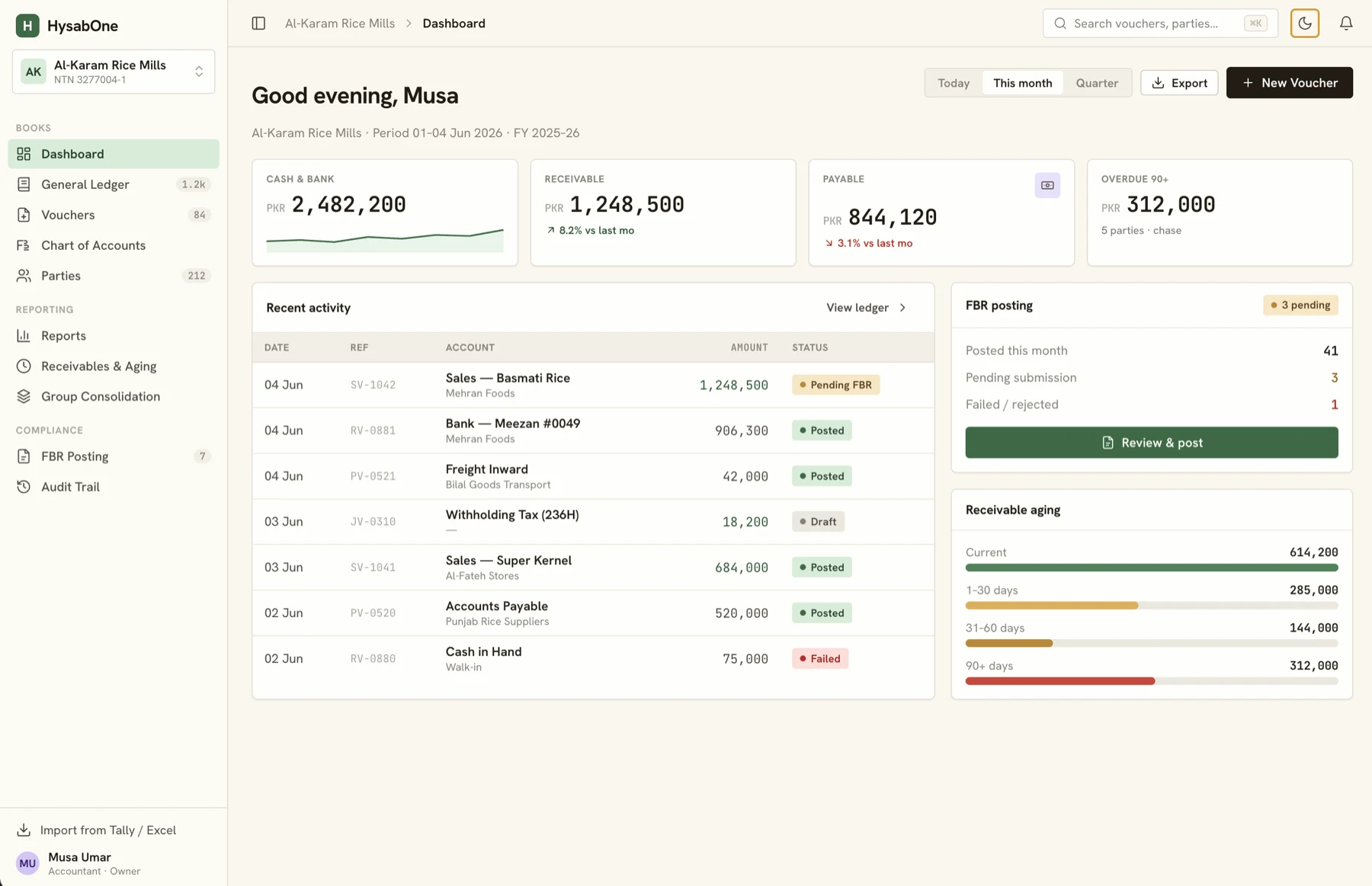1372x886 pixels.
Task: Click the 90+ days red aging bar
Action: [1151, 681]
